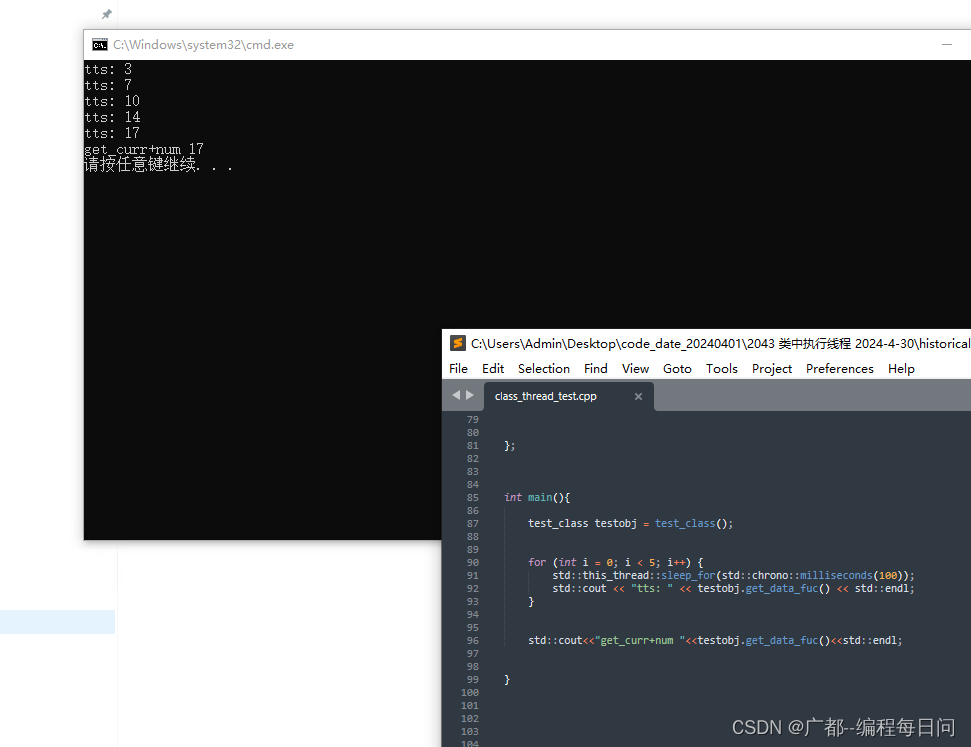Click 'tts: 10' output in cmd
Image resolution: width=971 pixels, height=747 pixels.
click(x=112, y=101)
